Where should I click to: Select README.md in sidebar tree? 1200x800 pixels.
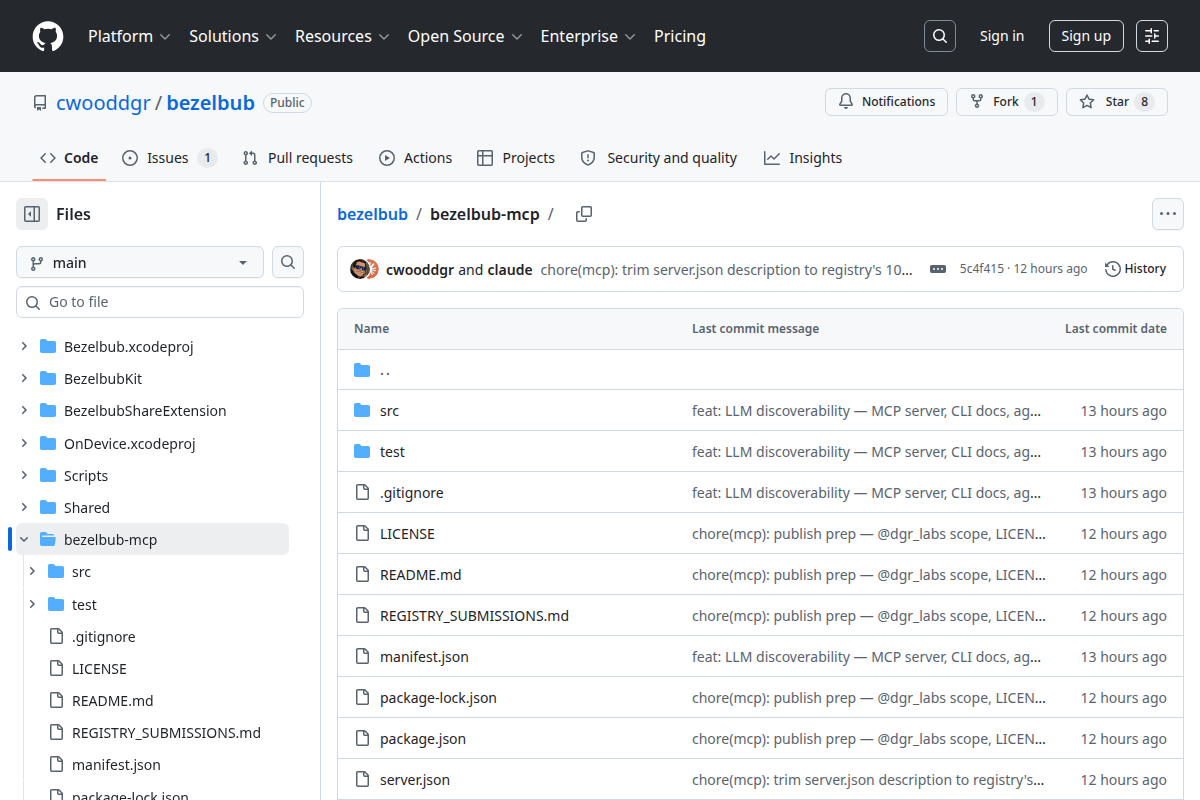112,701
